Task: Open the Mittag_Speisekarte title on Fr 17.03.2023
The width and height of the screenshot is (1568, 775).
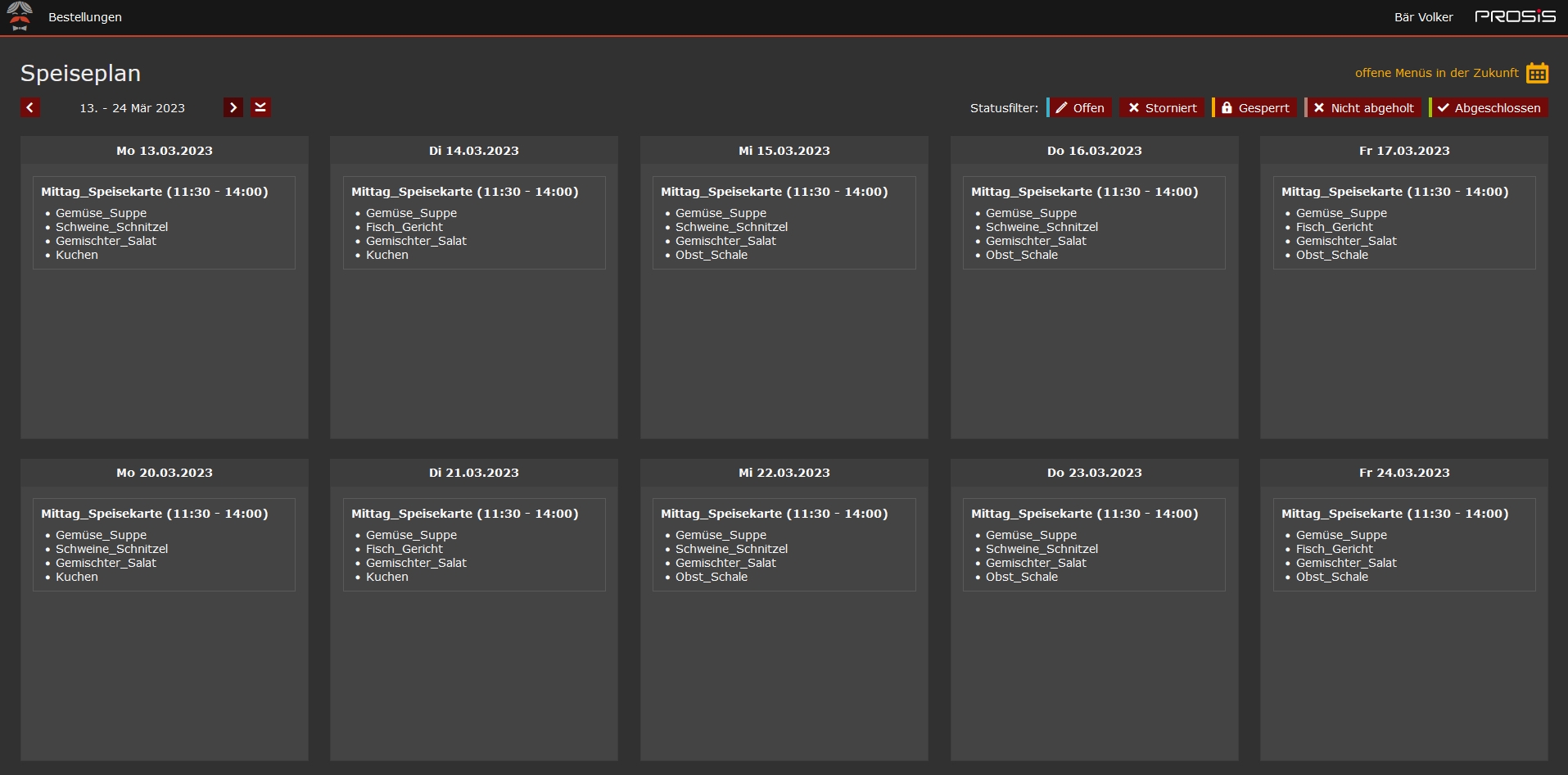Action: pyautogui.click(x=1395, y=192)
